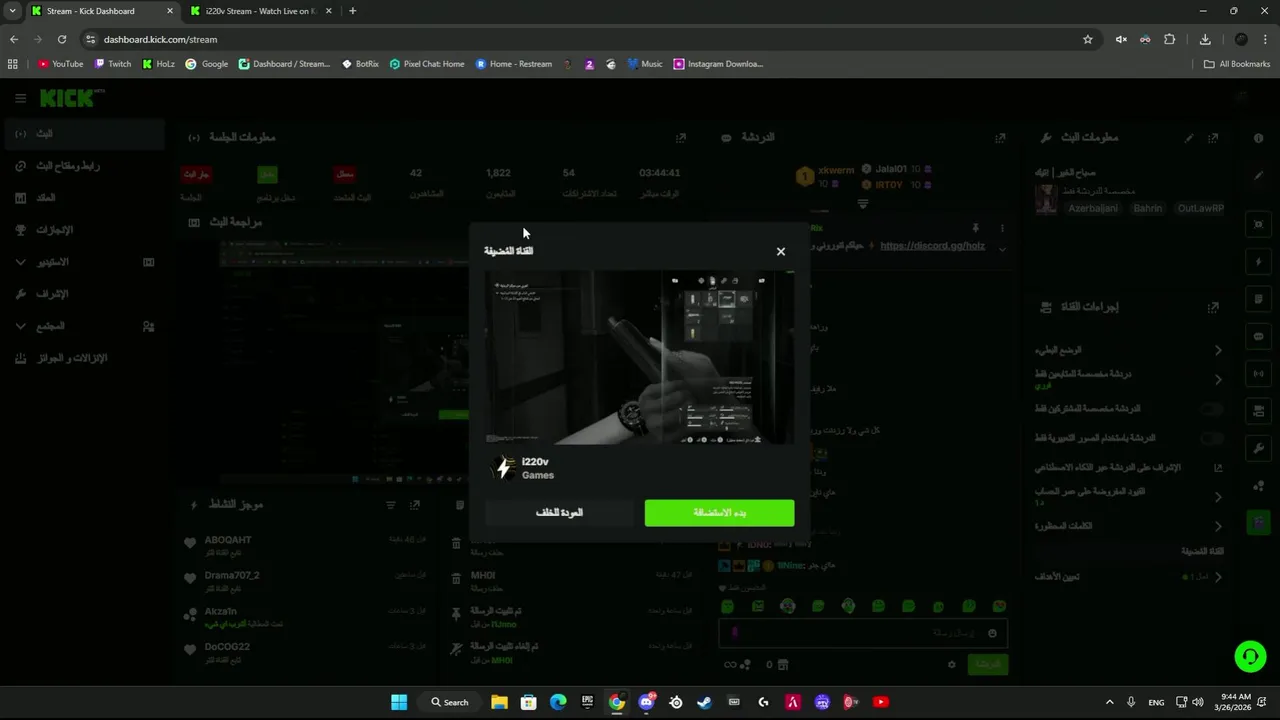Click the Azerbaijani stream tag
Image resolution: width=1280 pixels, height=720 pixels.
point(1094,209)
